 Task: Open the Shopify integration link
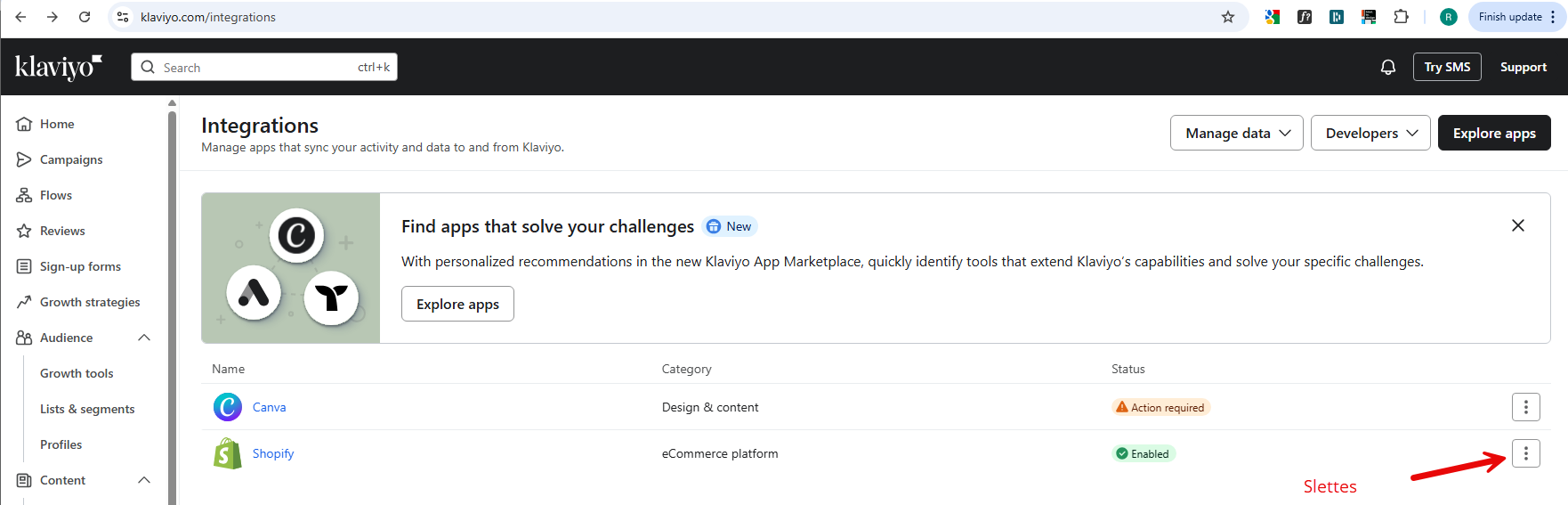pyautogui.click(x=273, y=453)
